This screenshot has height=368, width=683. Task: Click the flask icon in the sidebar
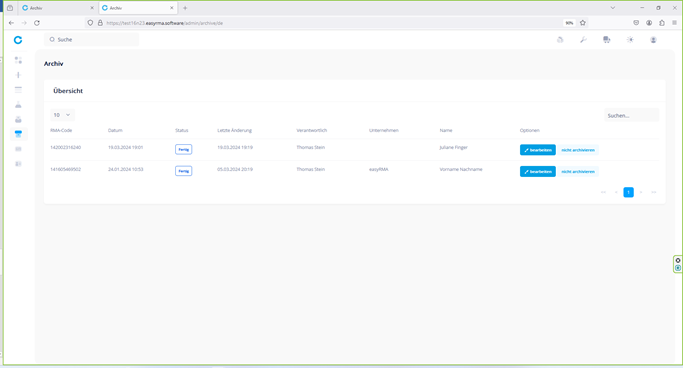click(18, 105)
